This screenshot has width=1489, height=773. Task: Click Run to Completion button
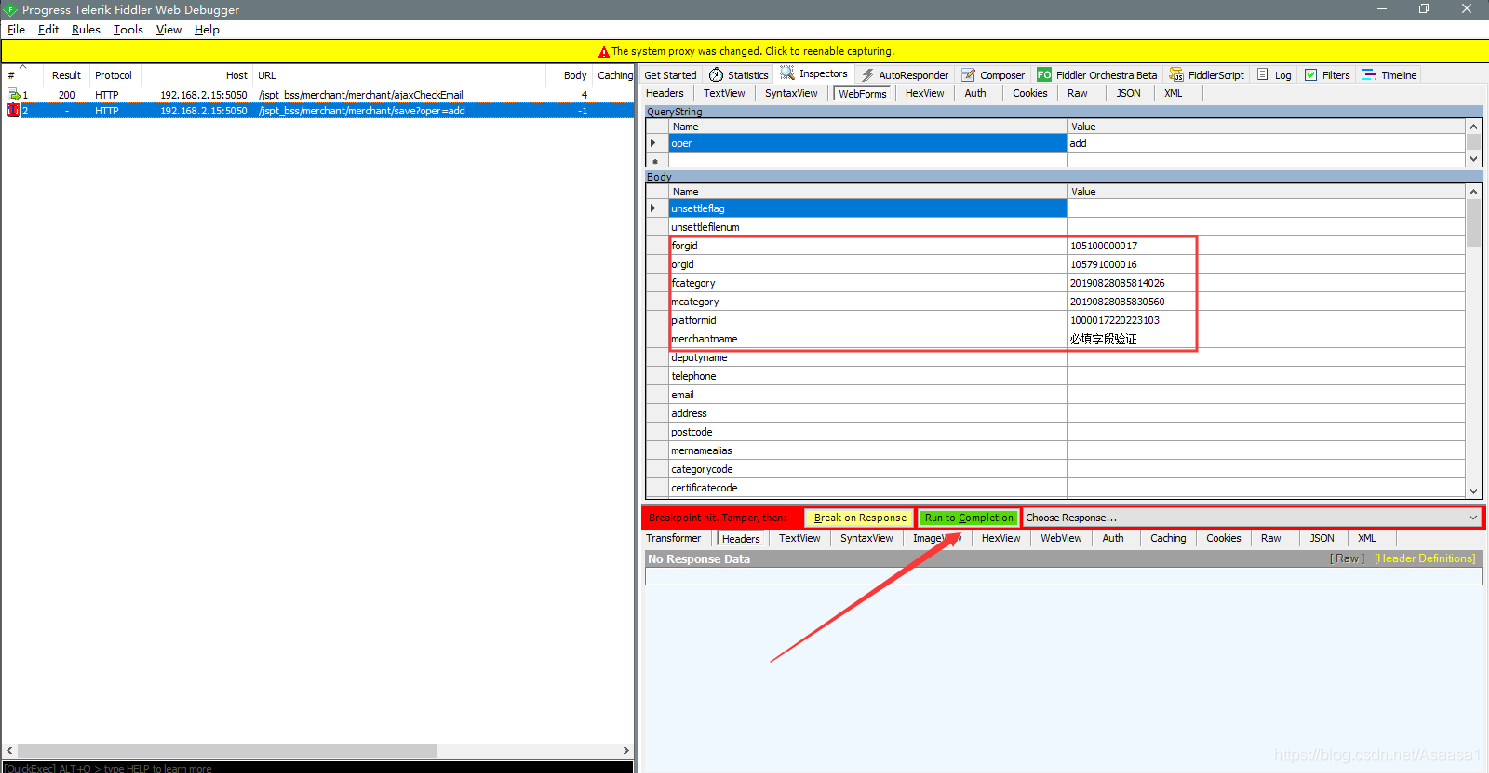[969, 518]
